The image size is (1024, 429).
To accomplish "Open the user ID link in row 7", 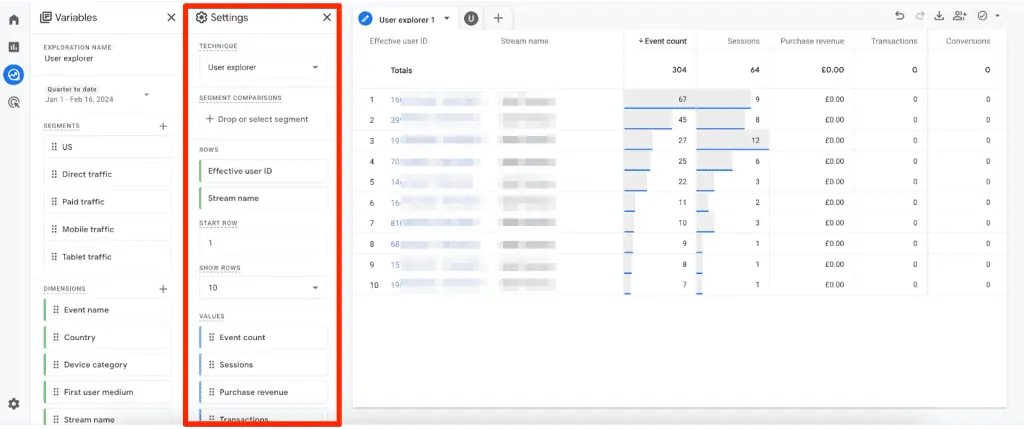I will click(x=435, y=223).
